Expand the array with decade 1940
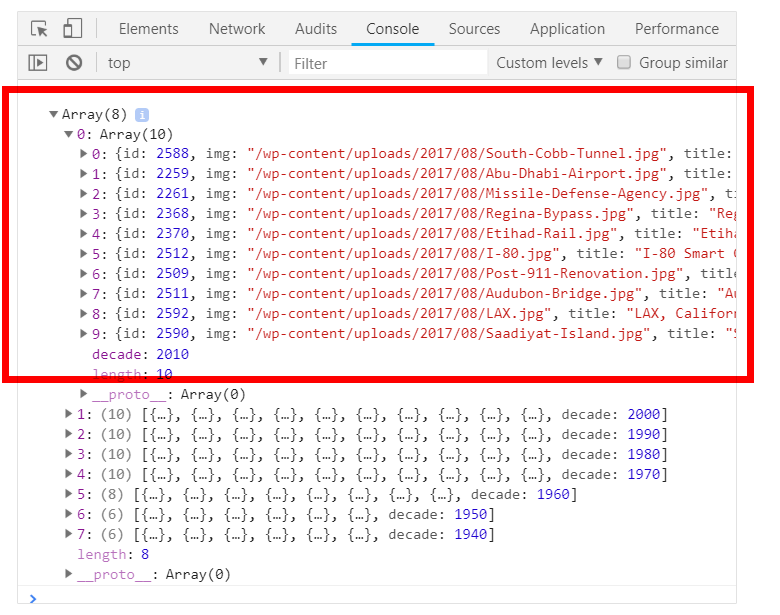The width and height of the screenshot is (780, 615). pos(69,534)
